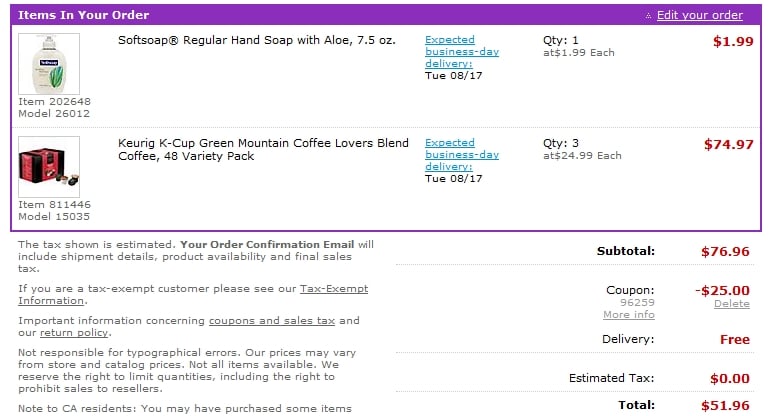The height and width of the screenshot is (416, 783).
Task: Click the $74.97 line price
Action: [x=729, y=144]
